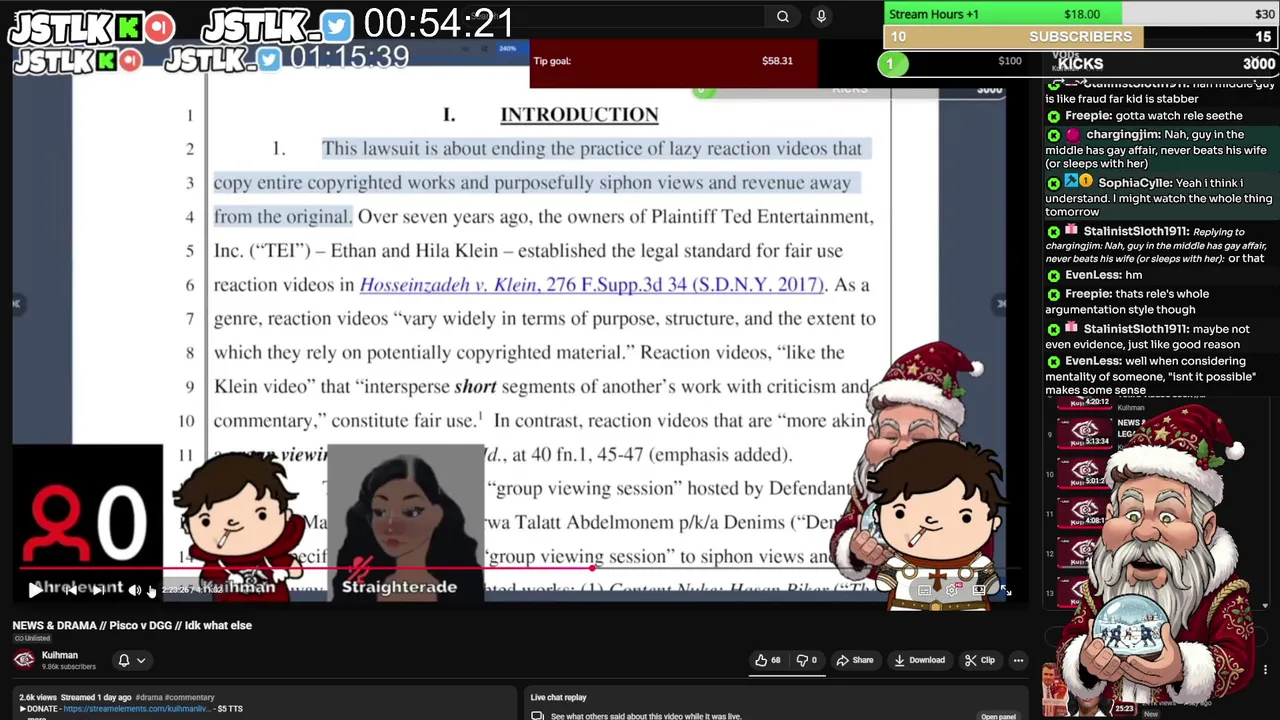This screenshot has width=1280, height=720.
Task: Share the video with Share button
Action: (855, 660)
